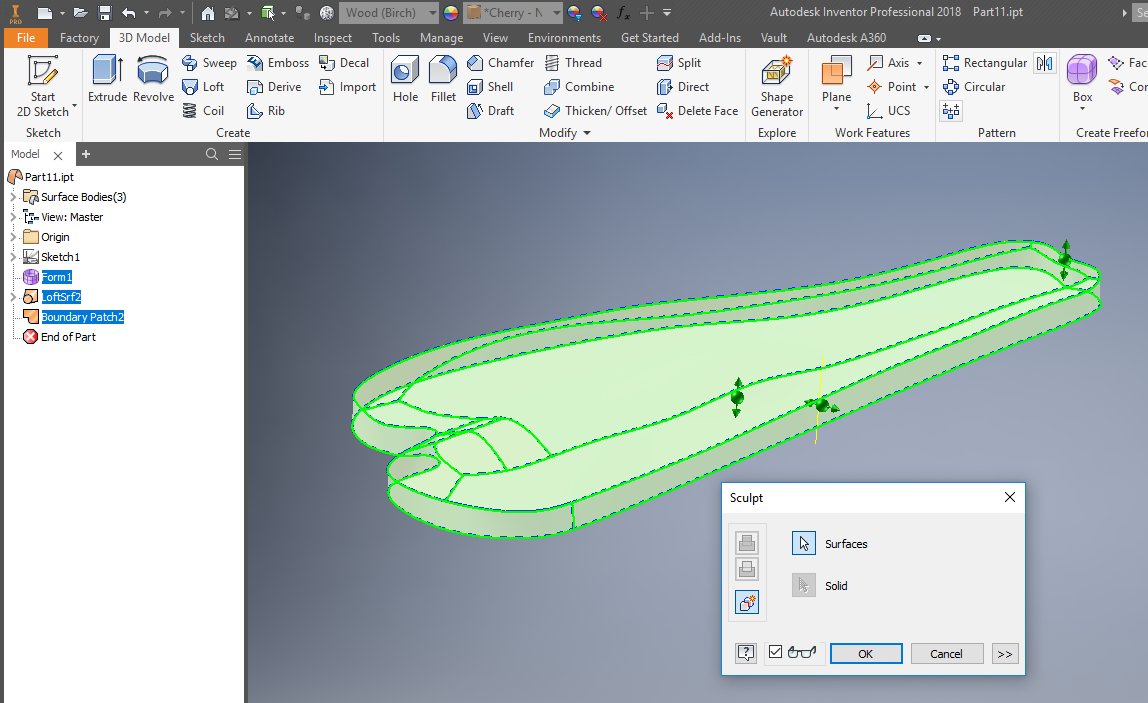Open the Combine tool
Image resolution: width=1148 pixels, height=703 pixels.
(x=579, y=86)
